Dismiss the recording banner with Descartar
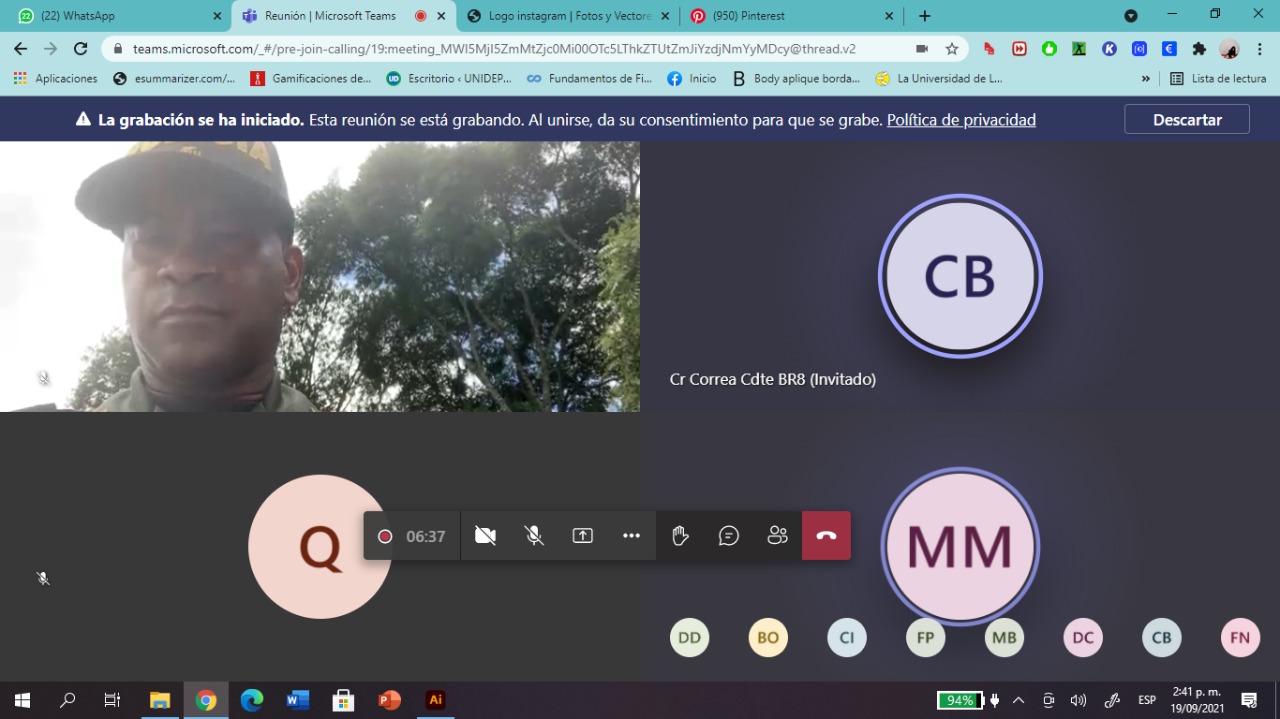 (x=1187, y=119)
